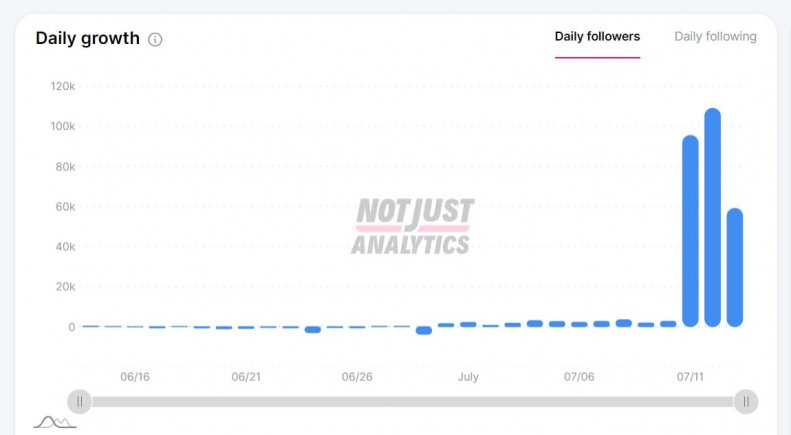Click the Not Just Analytics watermark logo
Screen dimensions: 791x435
(411, 226)
